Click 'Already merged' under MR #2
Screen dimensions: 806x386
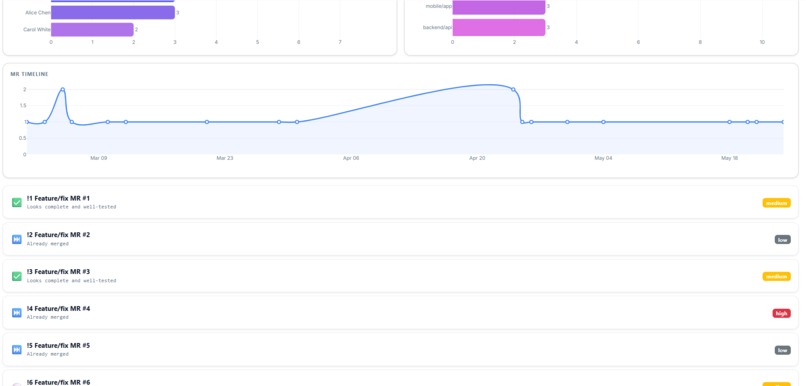pos(47,244)
